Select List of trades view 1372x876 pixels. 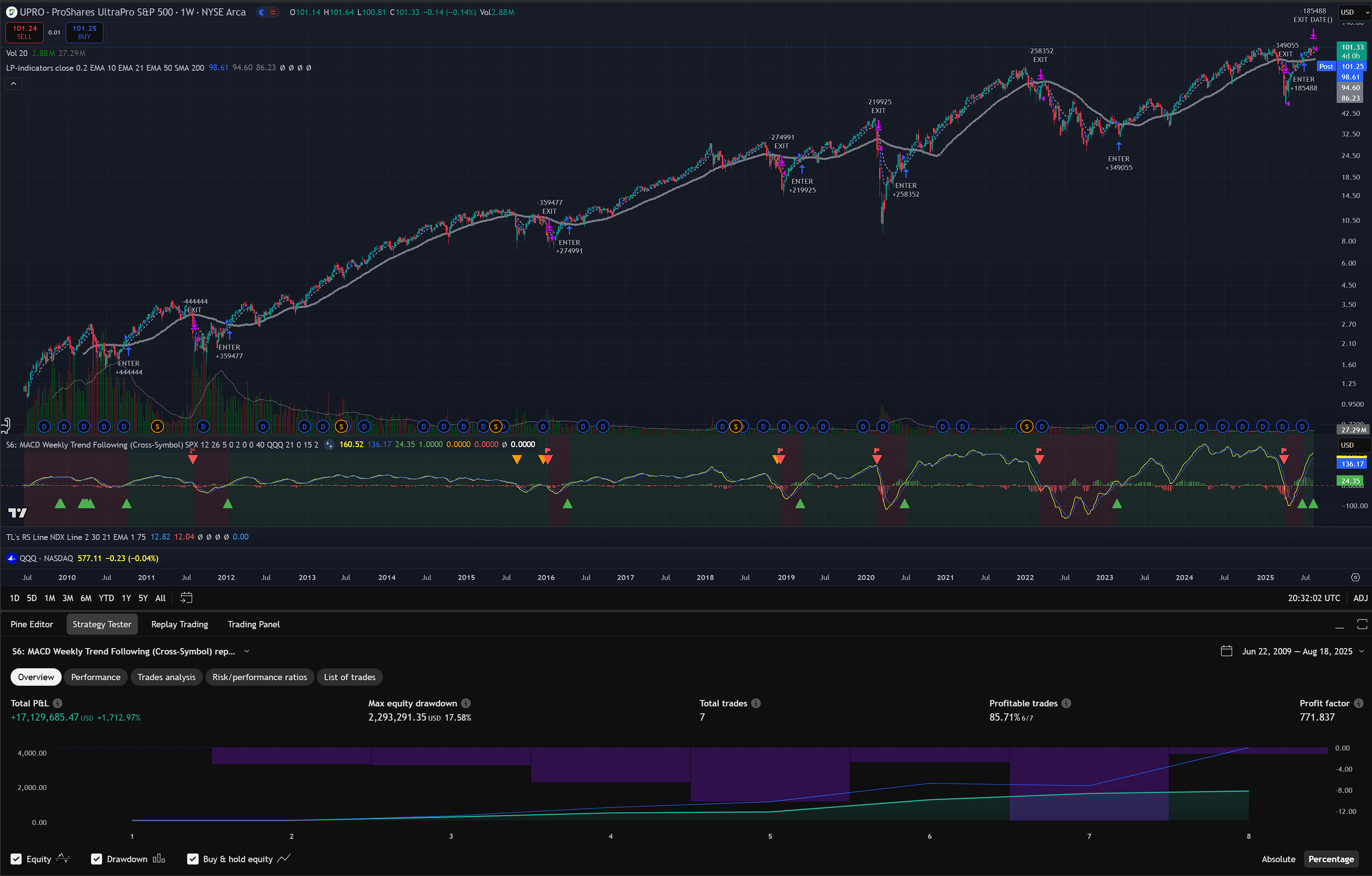[350, 677]
